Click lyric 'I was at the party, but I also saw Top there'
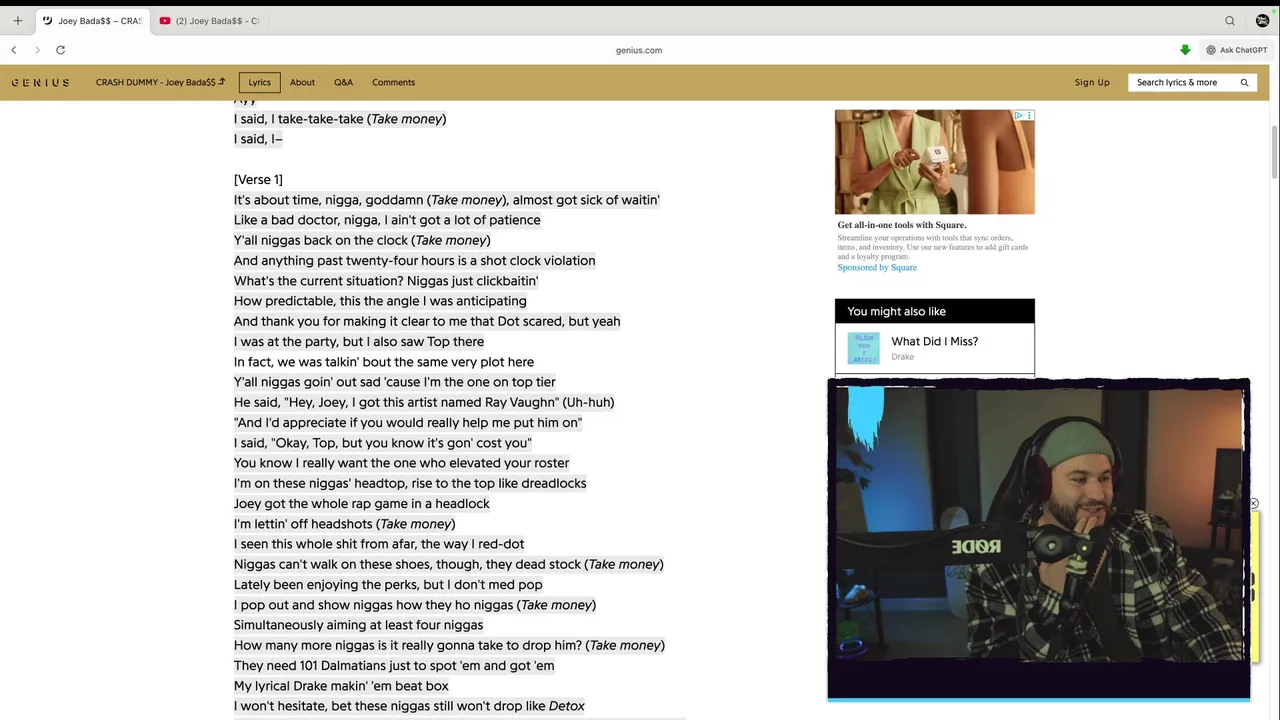 click(359, 341)
